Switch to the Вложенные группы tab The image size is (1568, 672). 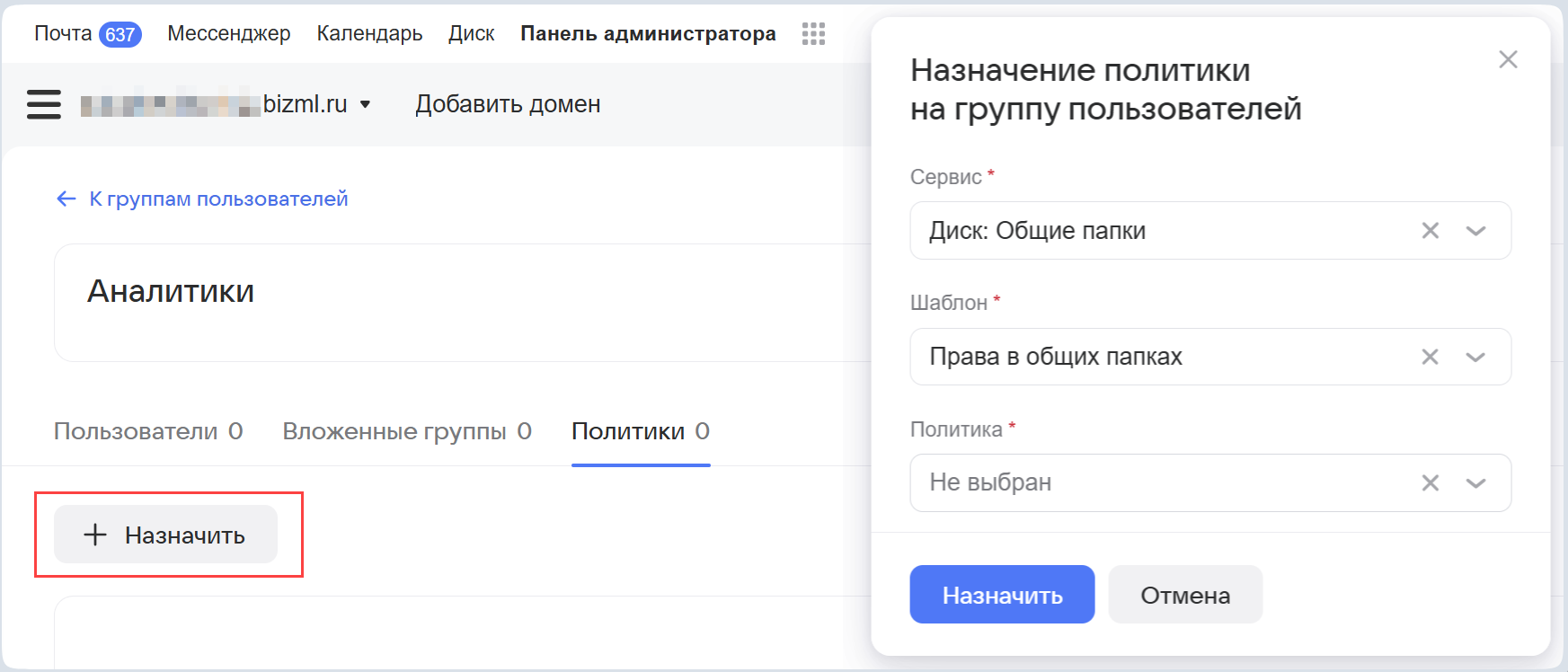406,431
